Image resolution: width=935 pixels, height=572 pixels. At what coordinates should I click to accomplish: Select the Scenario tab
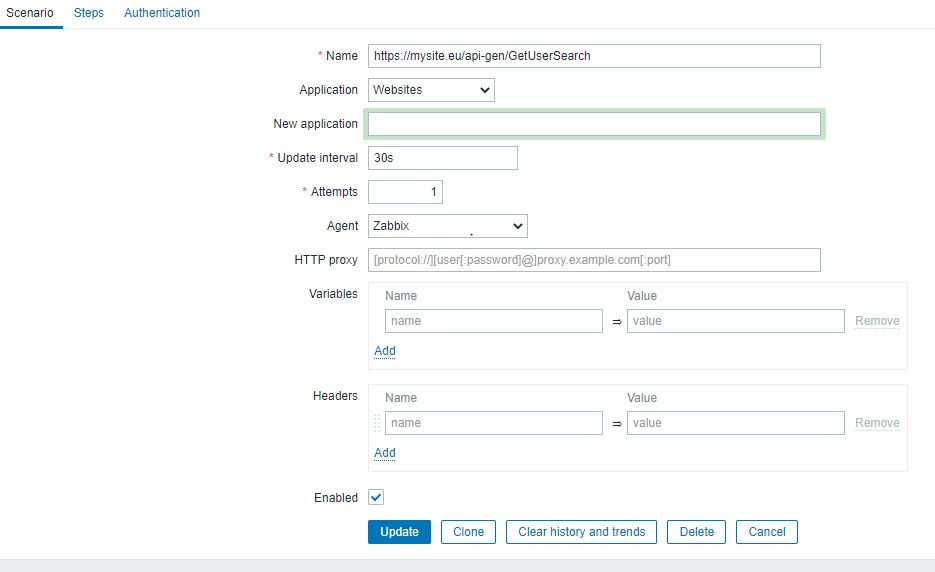[x=30, y=13]
